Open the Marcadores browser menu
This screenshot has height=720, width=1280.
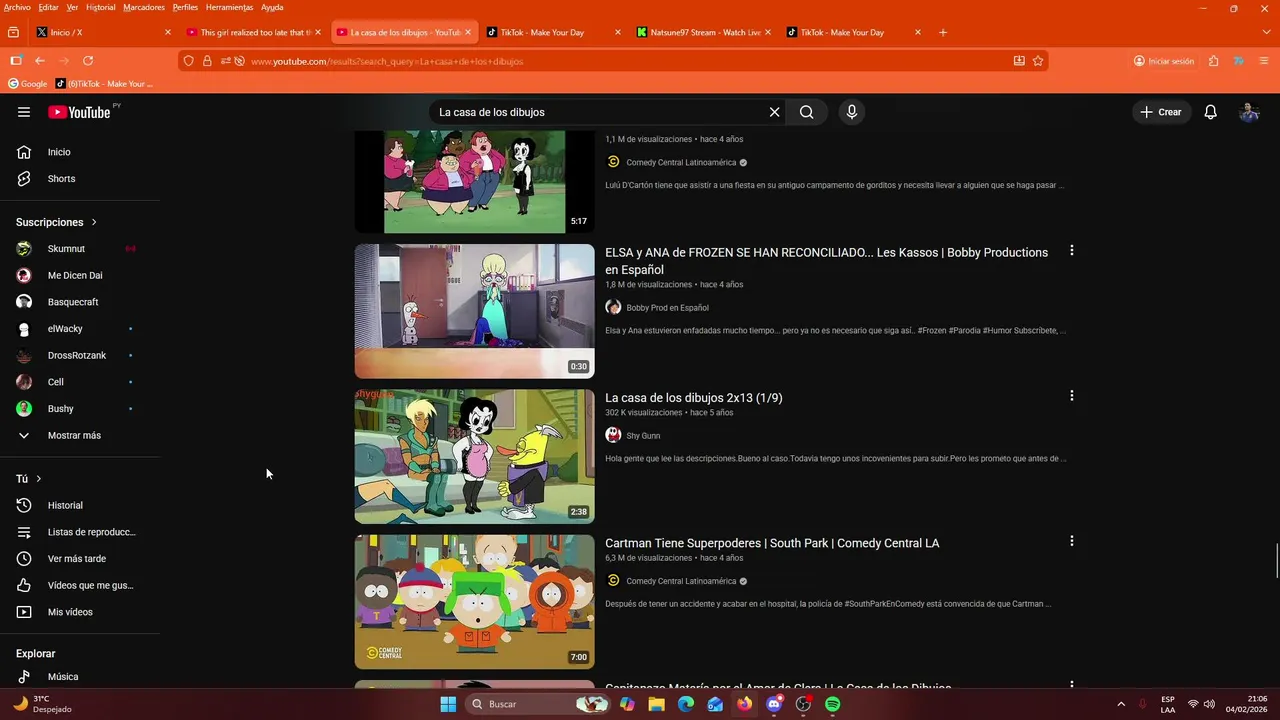pos(144,7)
